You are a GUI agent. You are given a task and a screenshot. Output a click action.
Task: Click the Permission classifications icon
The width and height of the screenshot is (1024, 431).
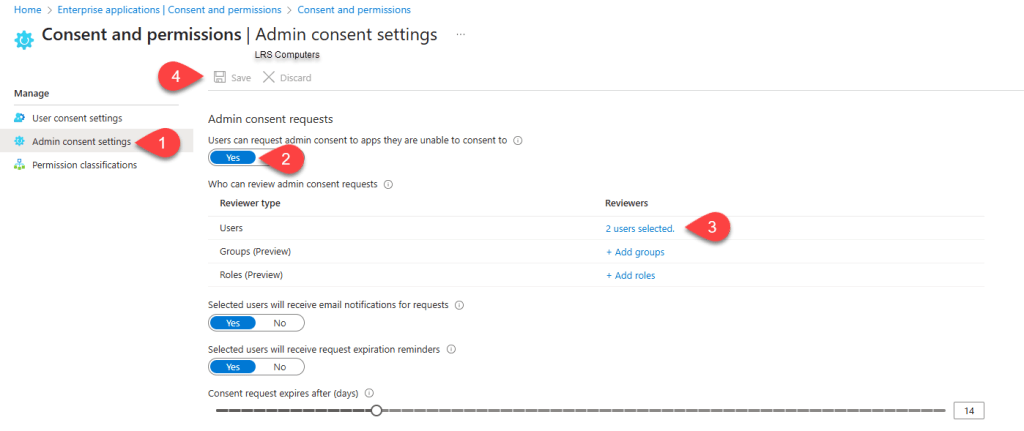coord(19,165)
